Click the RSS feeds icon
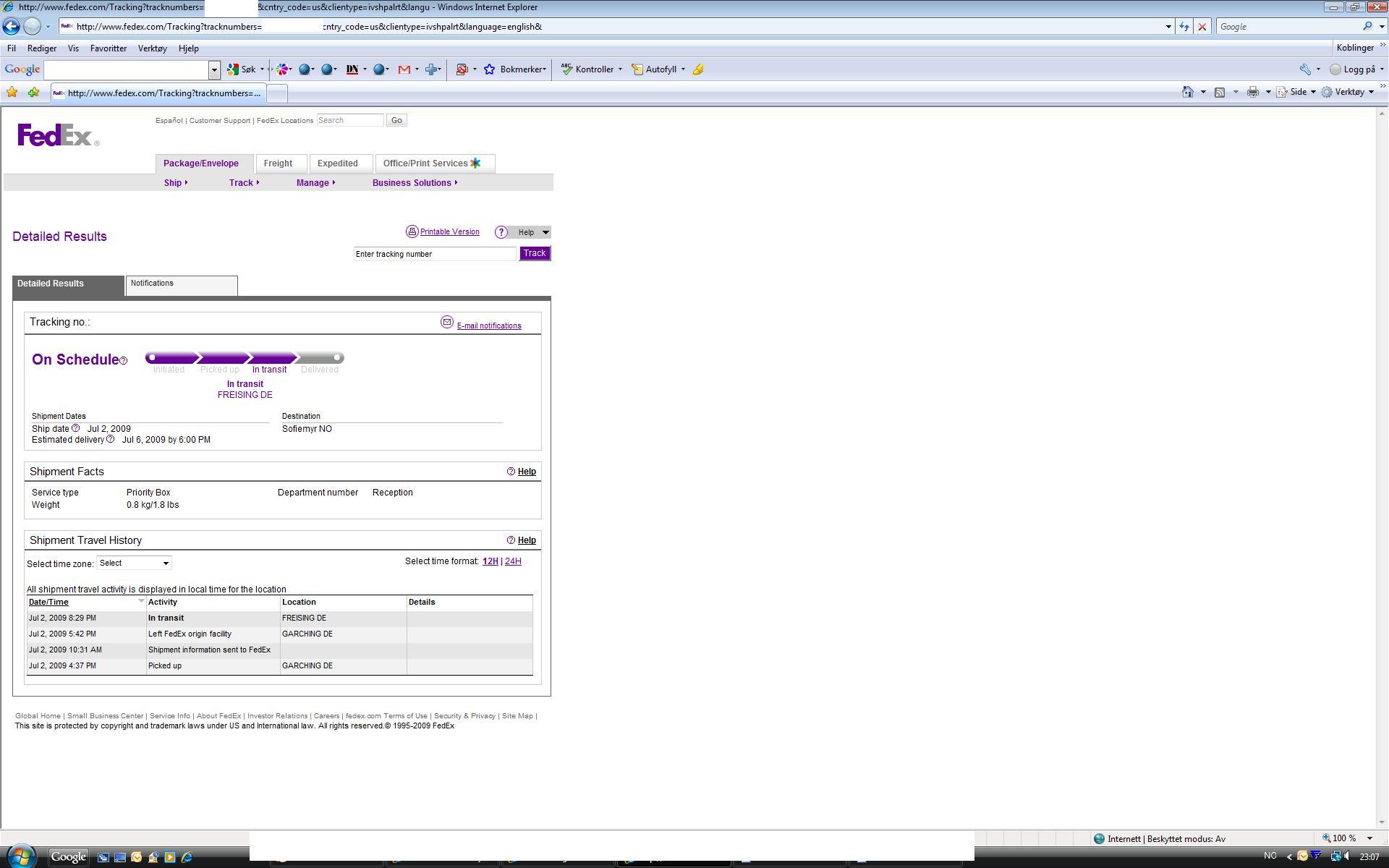The image size is (1389, 868). click(1220, 92)
